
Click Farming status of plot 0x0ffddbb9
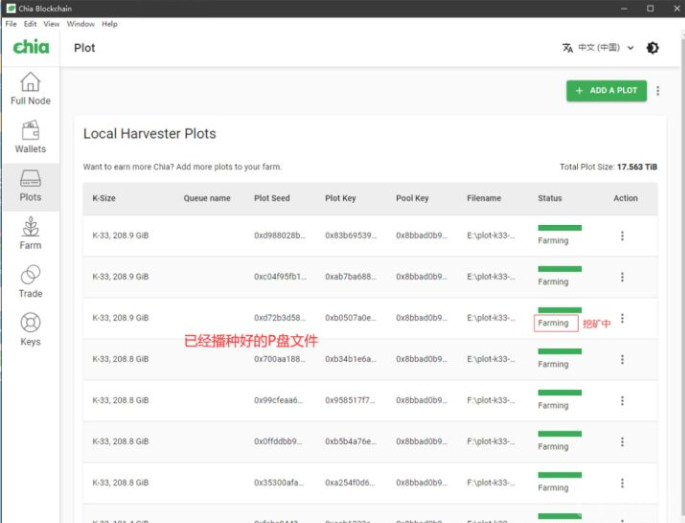[x=553, y=447]
